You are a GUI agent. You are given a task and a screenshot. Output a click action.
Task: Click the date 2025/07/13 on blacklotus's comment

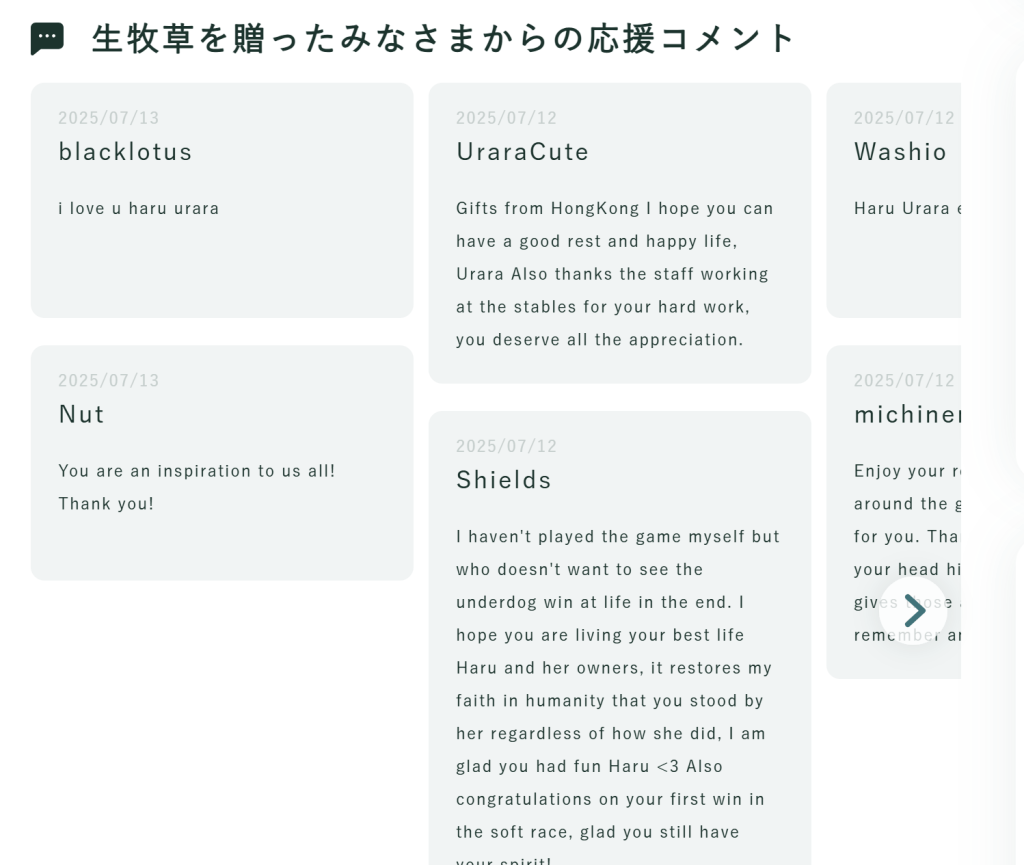(108, 117)
